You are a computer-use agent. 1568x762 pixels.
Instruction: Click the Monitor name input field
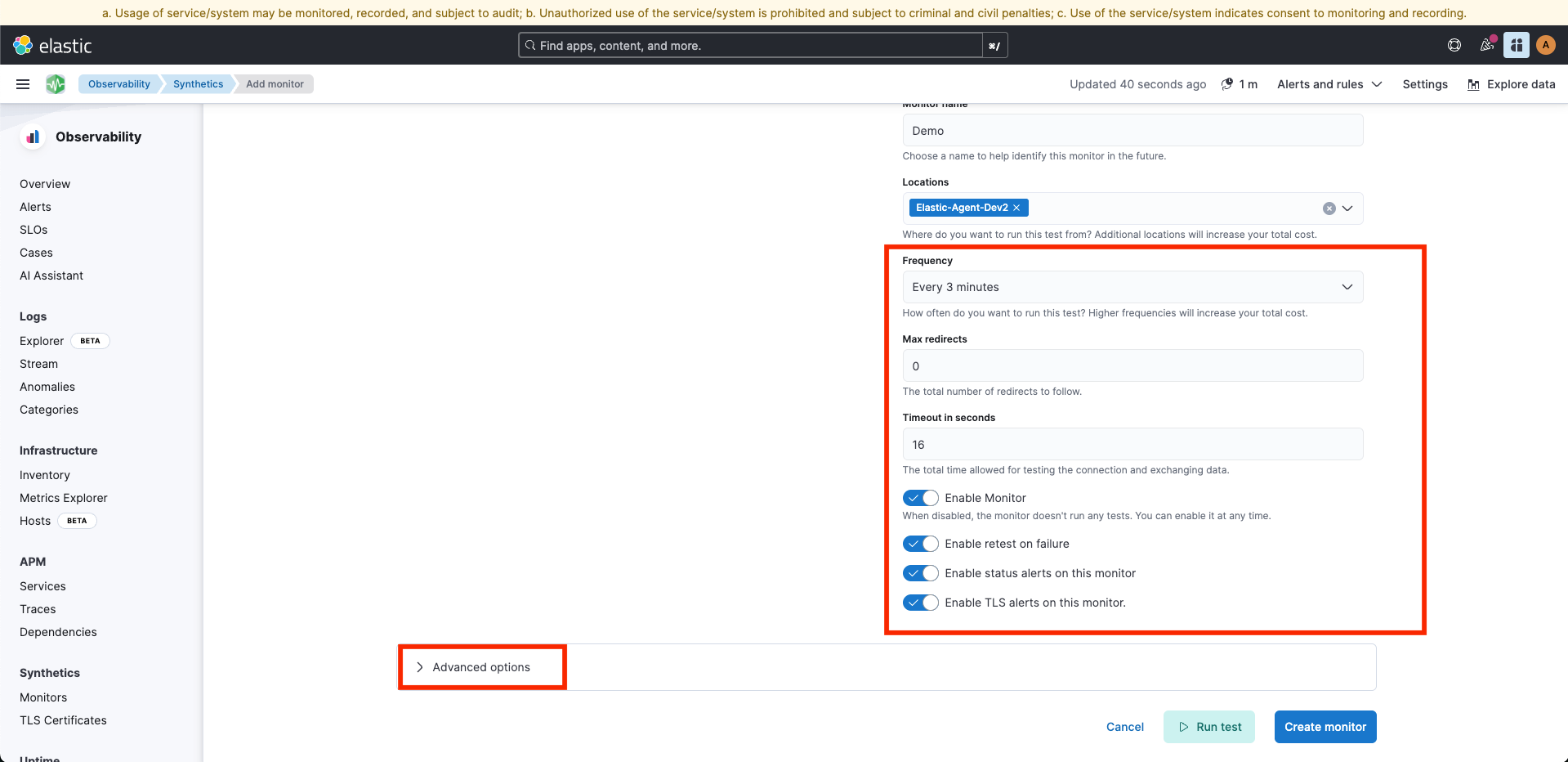tap(1132, 131)
